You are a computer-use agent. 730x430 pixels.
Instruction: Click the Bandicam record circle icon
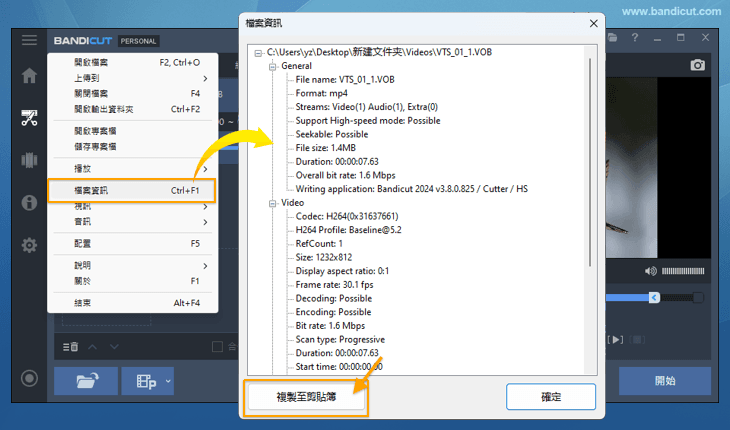pyautogui.click(x=29, y=378)
